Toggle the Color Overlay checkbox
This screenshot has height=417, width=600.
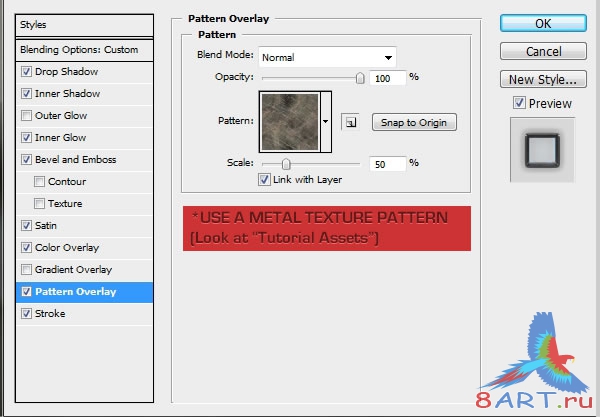point(26,248)
